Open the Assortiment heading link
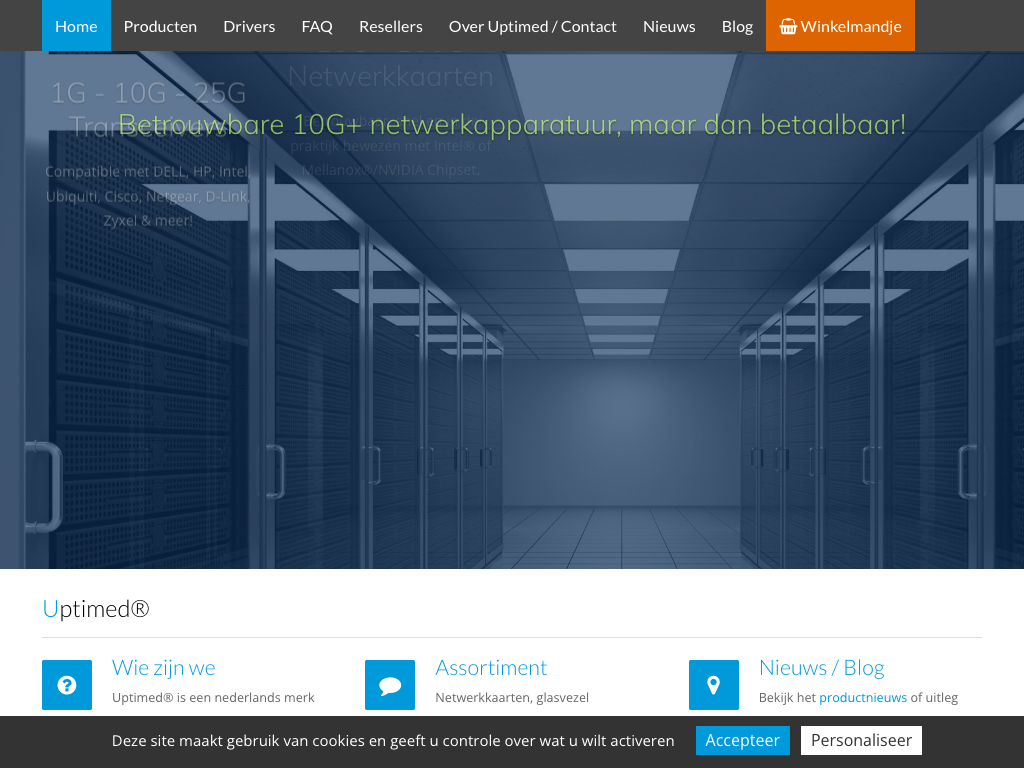The image size is (1024, 768). pyautogui.click(x=491, y=667)
